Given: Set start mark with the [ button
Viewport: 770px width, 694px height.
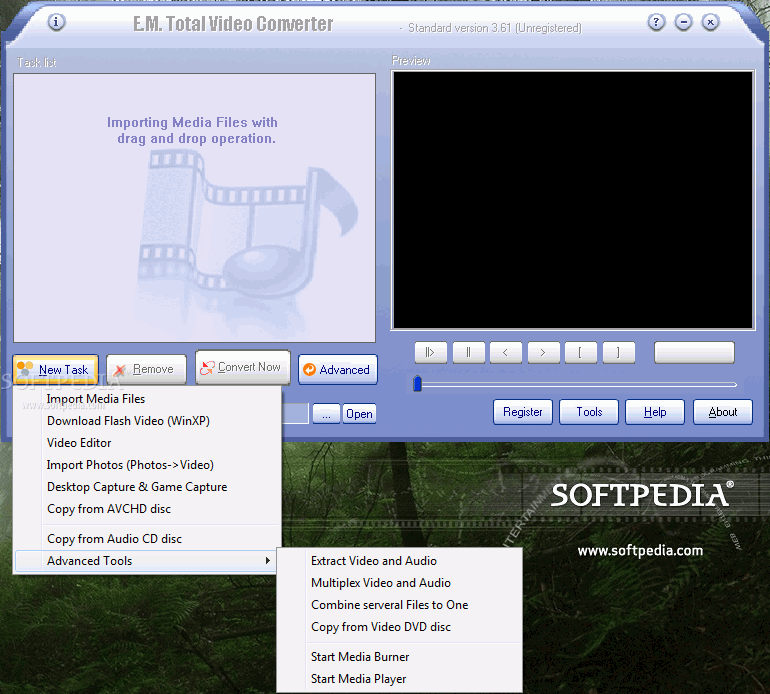Looking at the screenshot, I should [x=581, y=352].
